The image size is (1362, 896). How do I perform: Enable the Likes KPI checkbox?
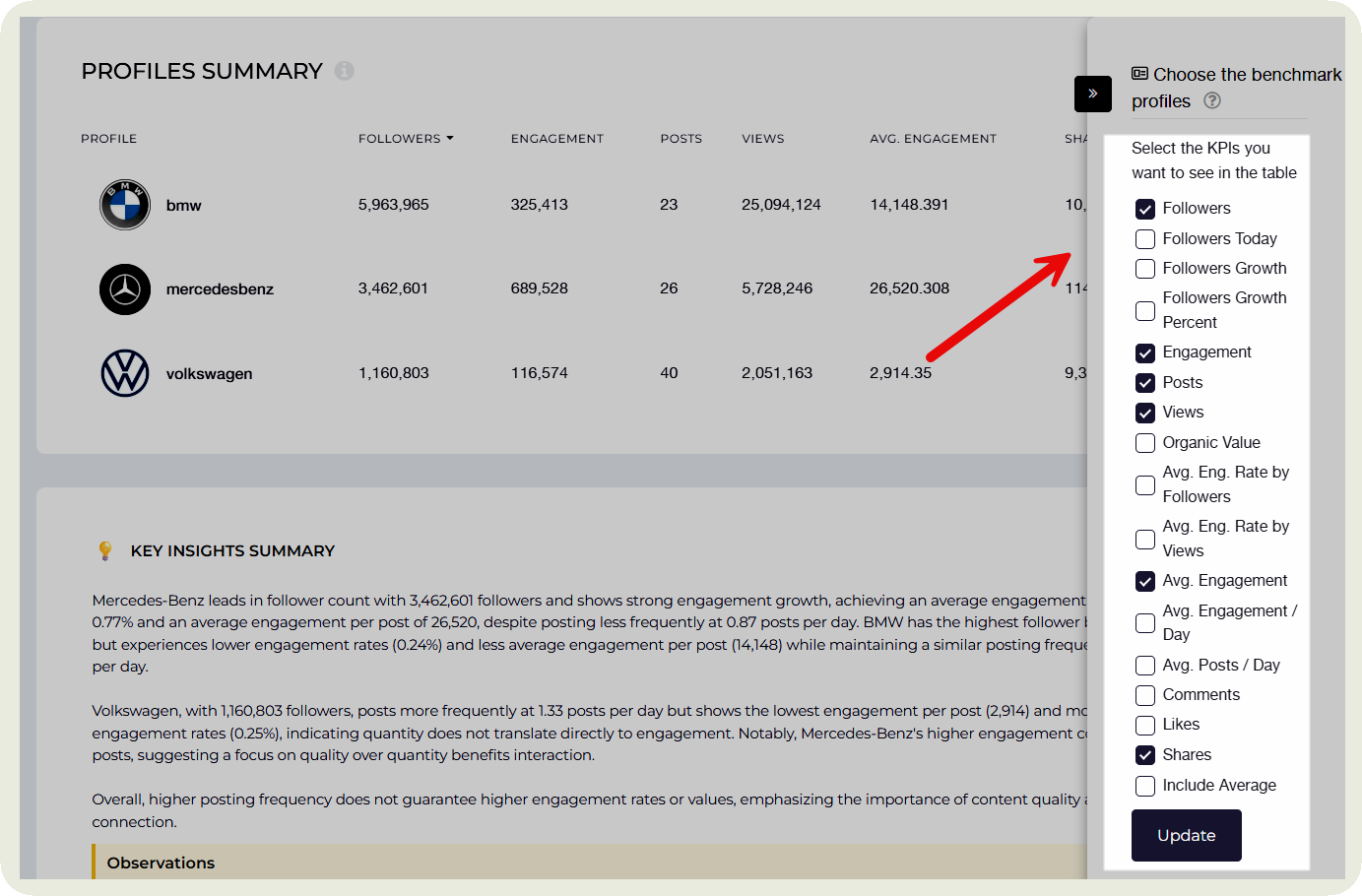coord(1145,726)
